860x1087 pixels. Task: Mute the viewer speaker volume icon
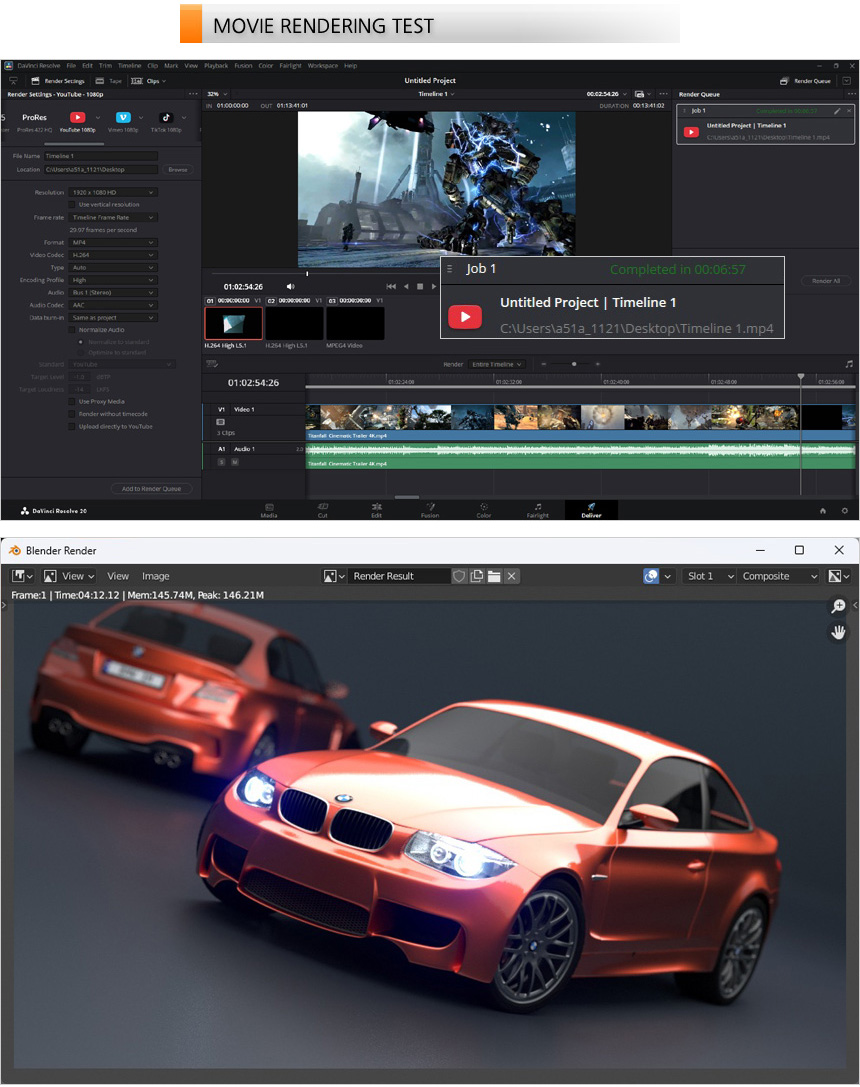click(291, 286)
